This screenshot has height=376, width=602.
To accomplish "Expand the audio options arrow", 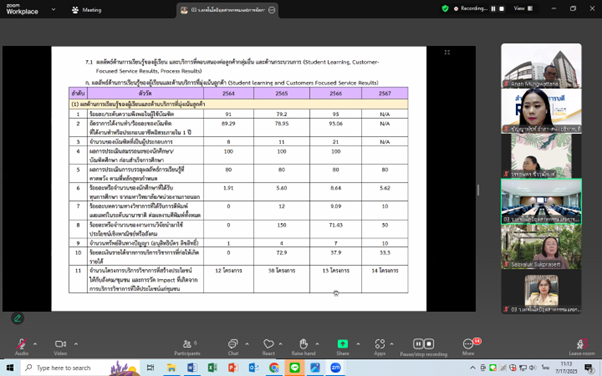I will pos(35,344).
